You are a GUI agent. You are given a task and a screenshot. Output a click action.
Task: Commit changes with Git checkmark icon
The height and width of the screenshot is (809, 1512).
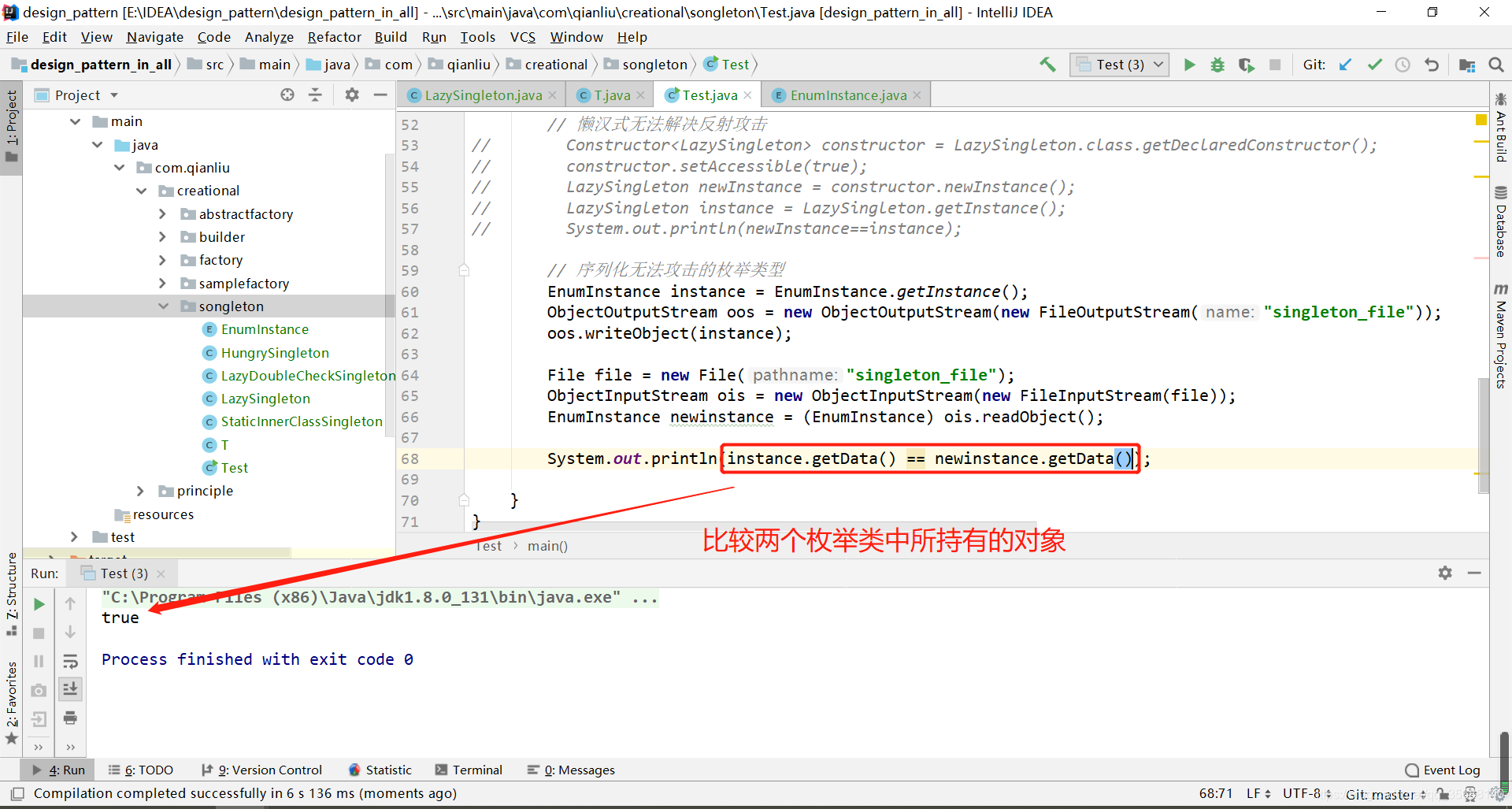click(x=1374, y=65)
